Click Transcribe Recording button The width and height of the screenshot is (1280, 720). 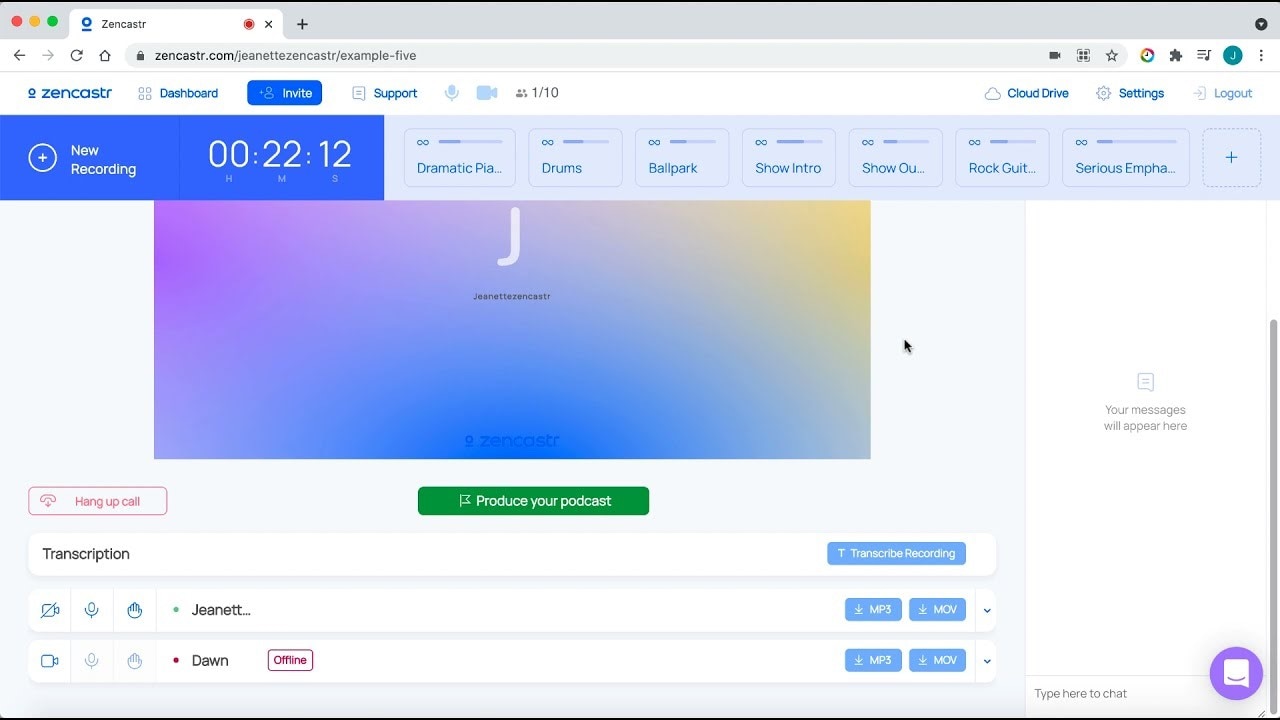point(896,553)
